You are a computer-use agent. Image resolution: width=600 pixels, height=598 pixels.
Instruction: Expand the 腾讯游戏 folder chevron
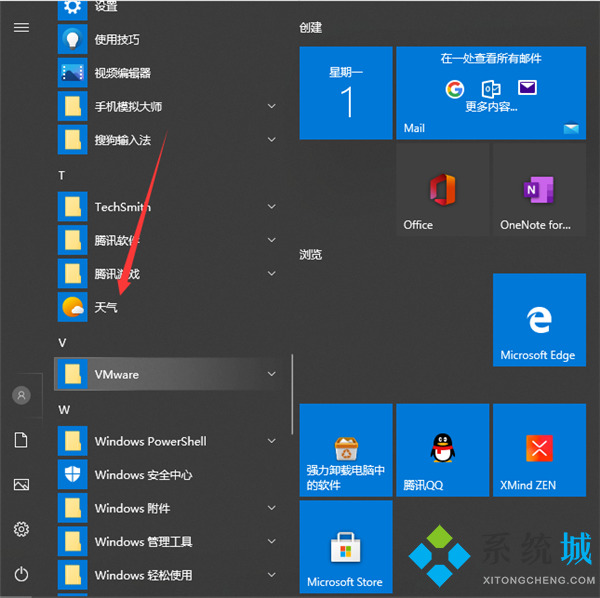click(272, 273)
